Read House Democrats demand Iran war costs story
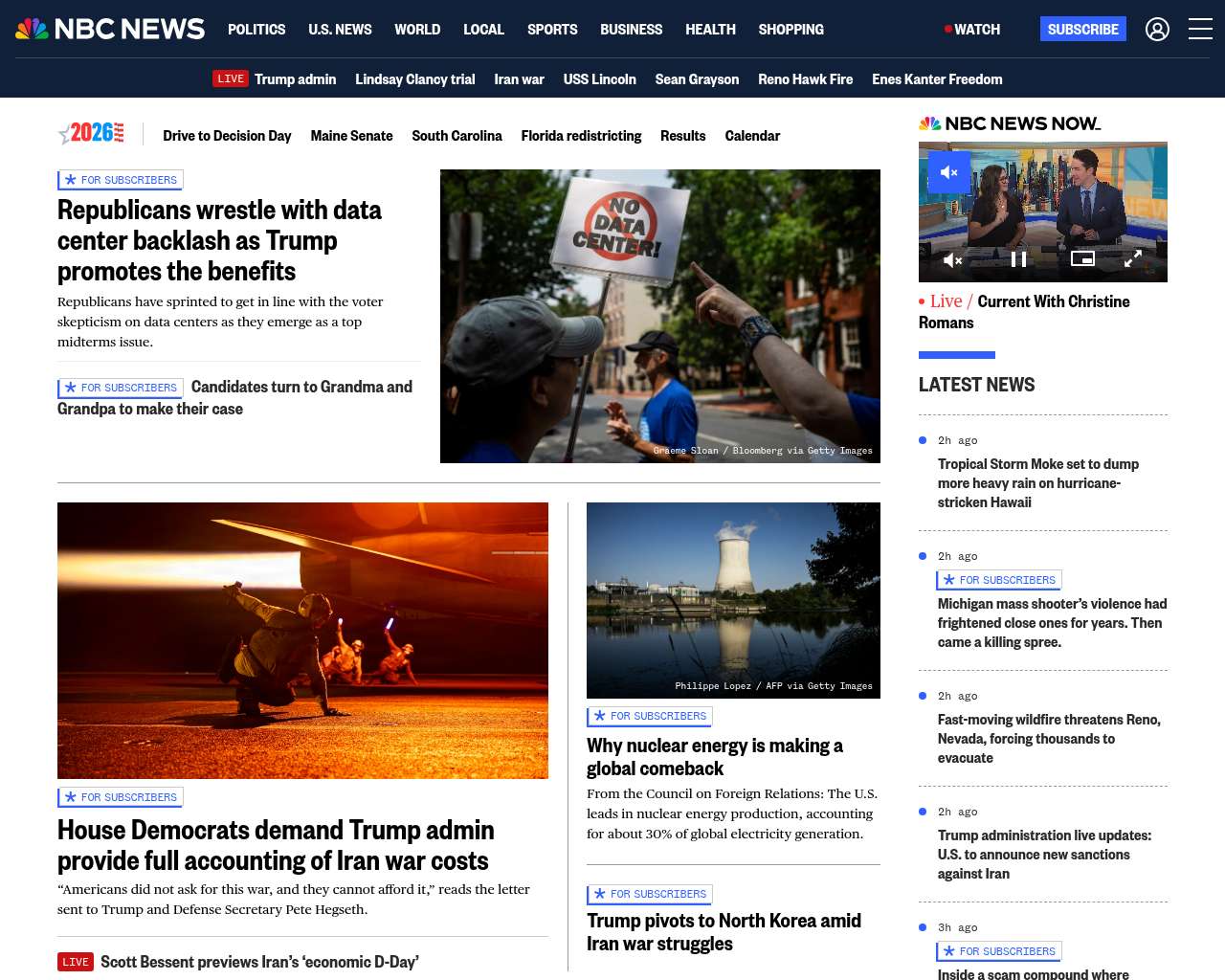The height and width of the screenshot is (980, 1225). tap(276, 845)
